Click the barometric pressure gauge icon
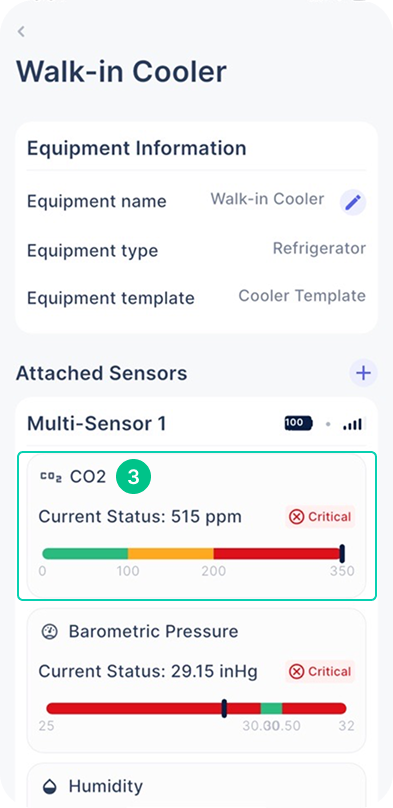The width and height of the screenshot is (393, 808). pos(49,632)
